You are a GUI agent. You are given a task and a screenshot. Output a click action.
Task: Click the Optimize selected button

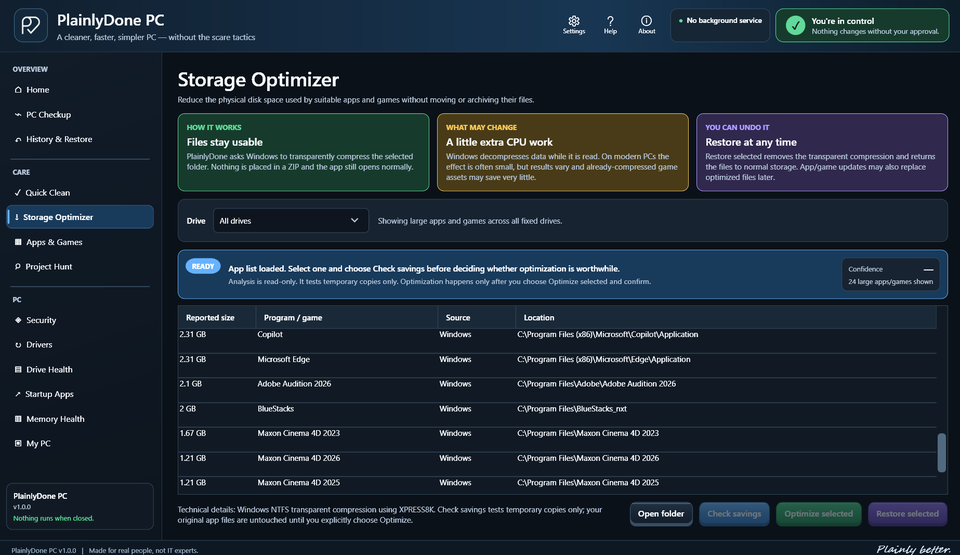coord(819,514)
